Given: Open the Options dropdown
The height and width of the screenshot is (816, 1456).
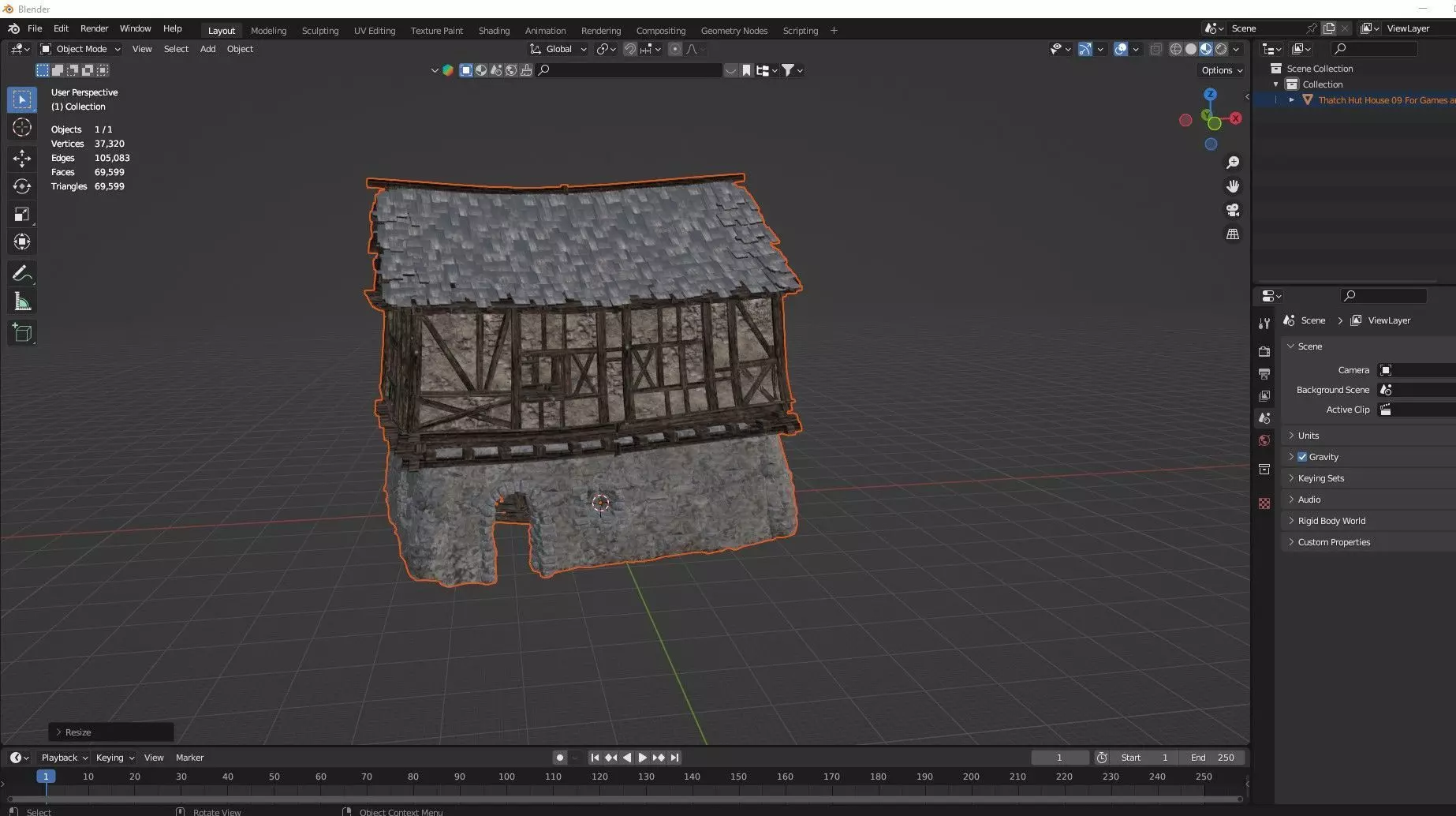Looking at the screenshot, I should [x=1222, y=70].
